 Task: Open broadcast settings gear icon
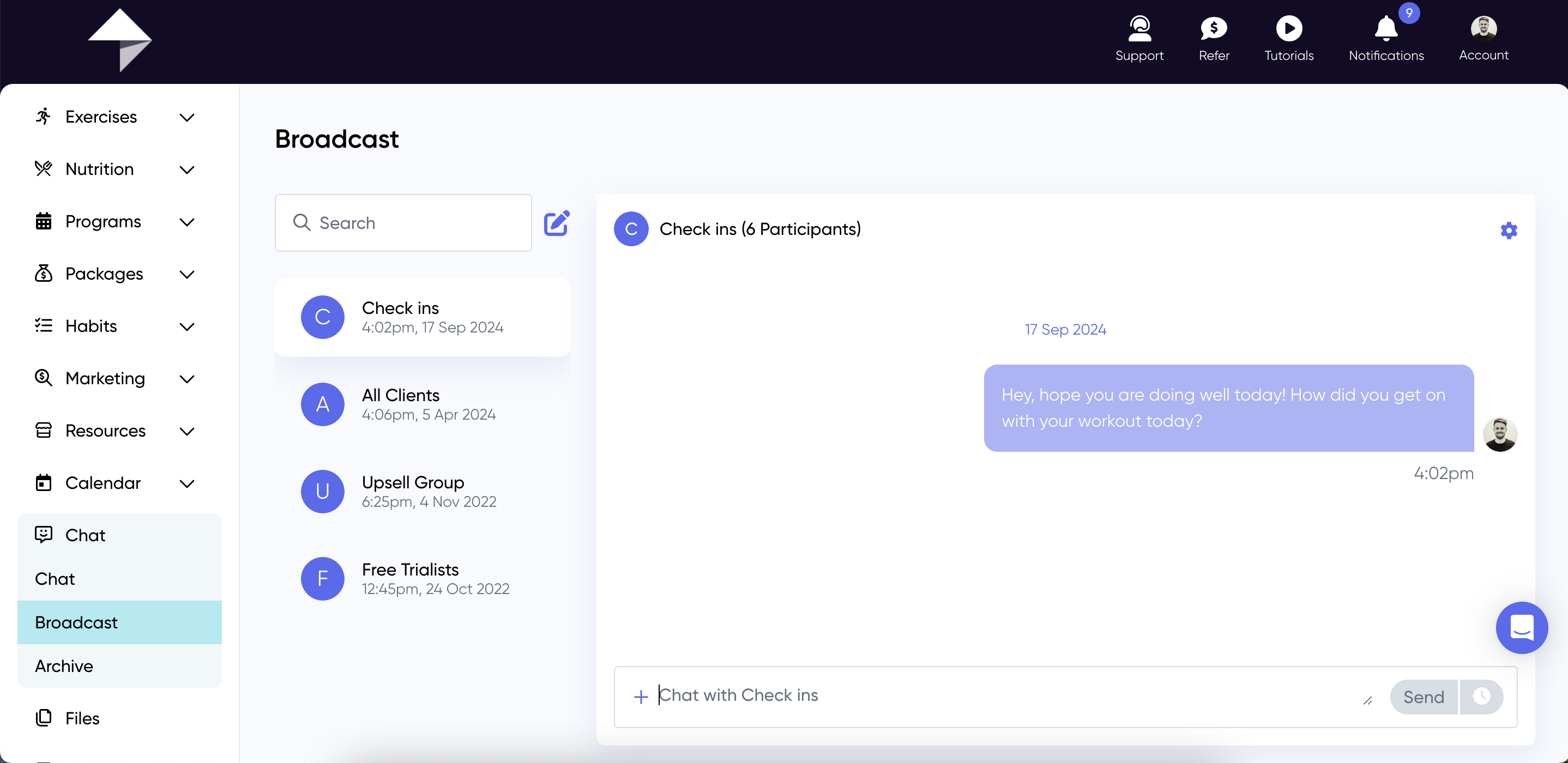click(x=1509, y=230)
